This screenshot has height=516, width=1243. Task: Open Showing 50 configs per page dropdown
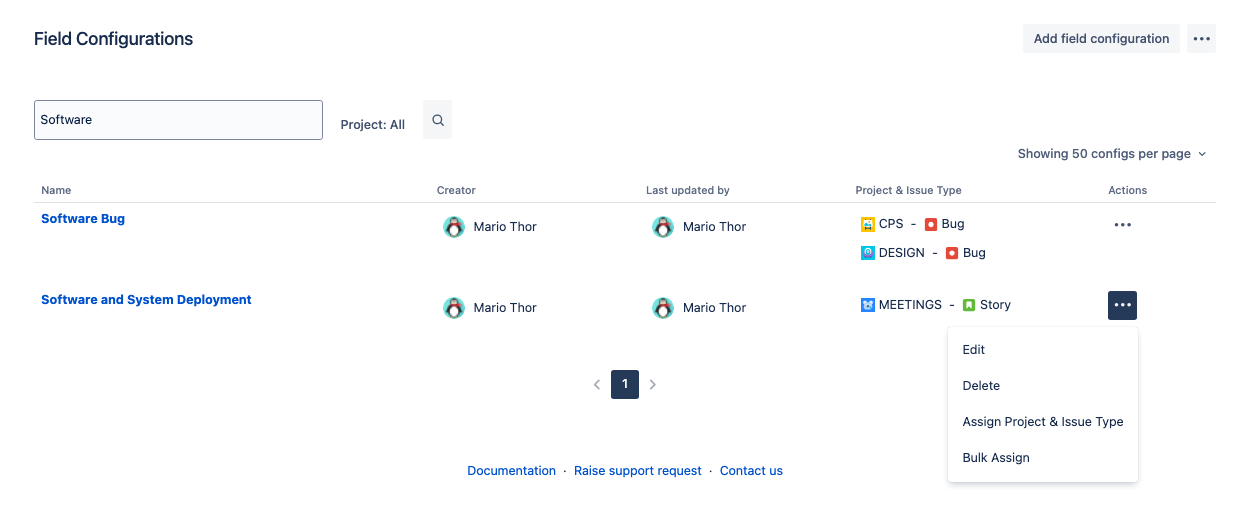click(x=1111, y=154)
